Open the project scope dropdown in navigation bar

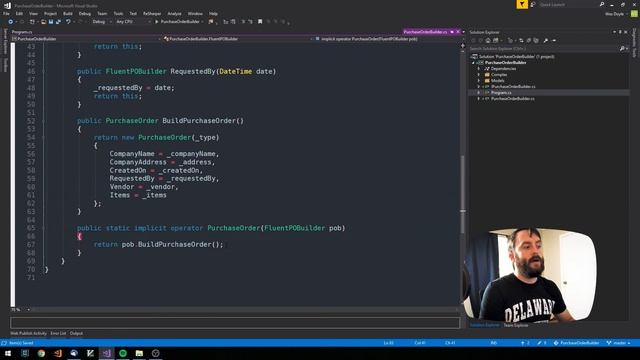coord(86,39)
